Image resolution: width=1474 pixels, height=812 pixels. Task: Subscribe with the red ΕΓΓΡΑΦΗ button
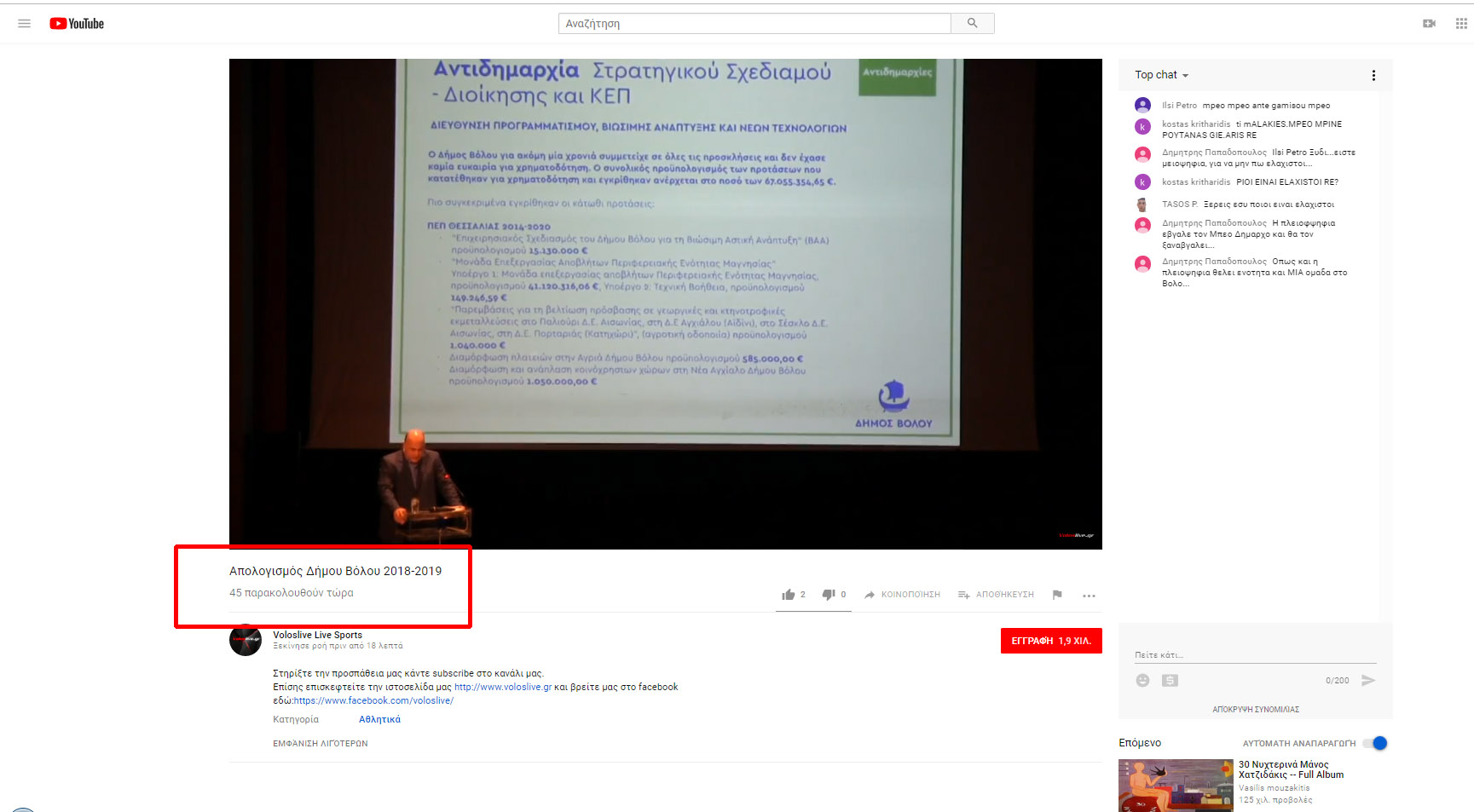[x=1050, y=641]
